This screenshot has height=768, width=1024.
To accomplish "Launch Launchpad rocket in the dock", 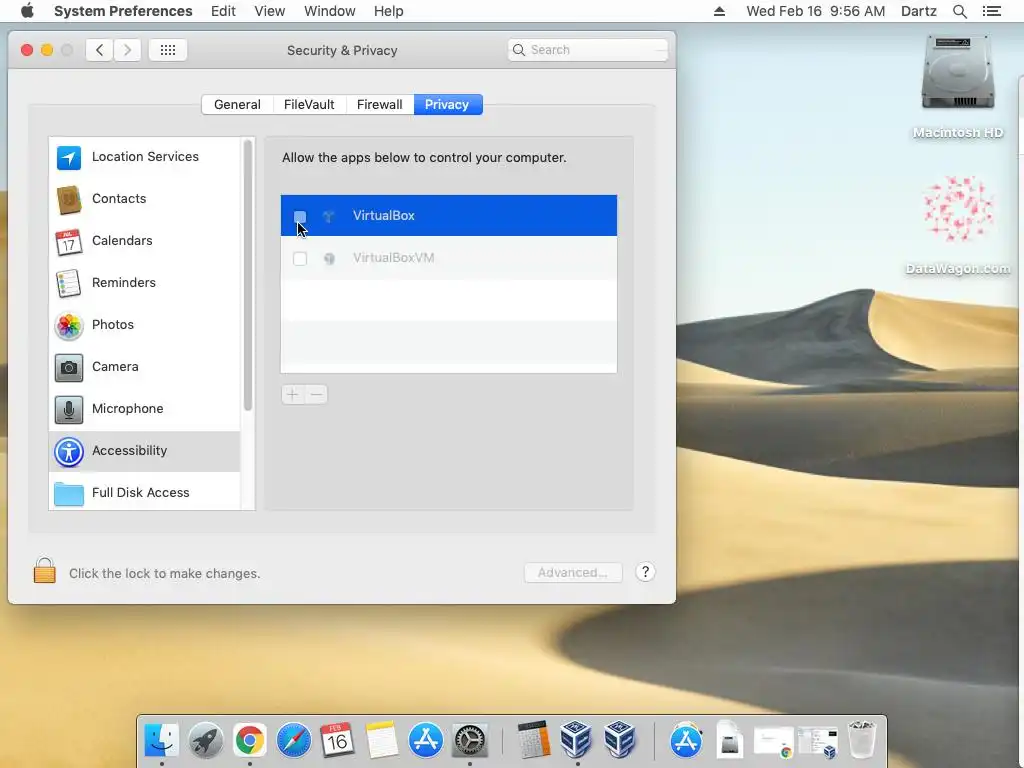I will tap(205, 740).
